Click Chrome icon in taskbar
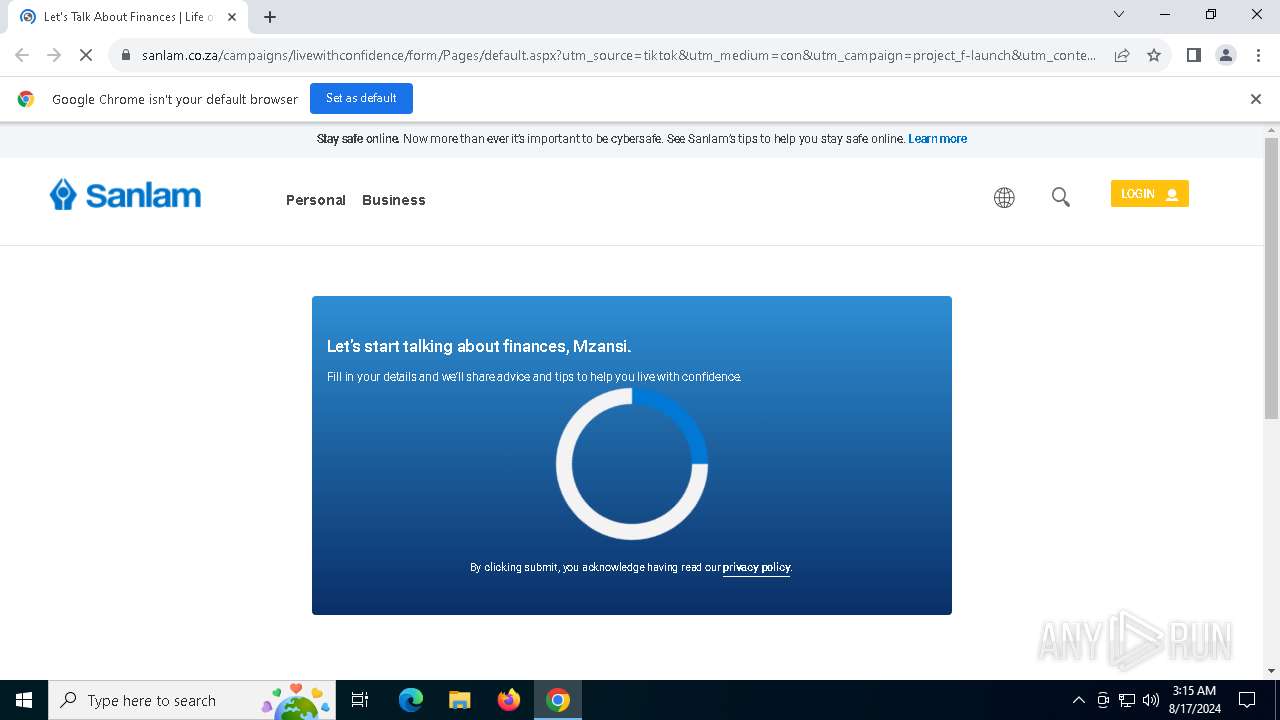1280x720 pixels. click(558, 700)
